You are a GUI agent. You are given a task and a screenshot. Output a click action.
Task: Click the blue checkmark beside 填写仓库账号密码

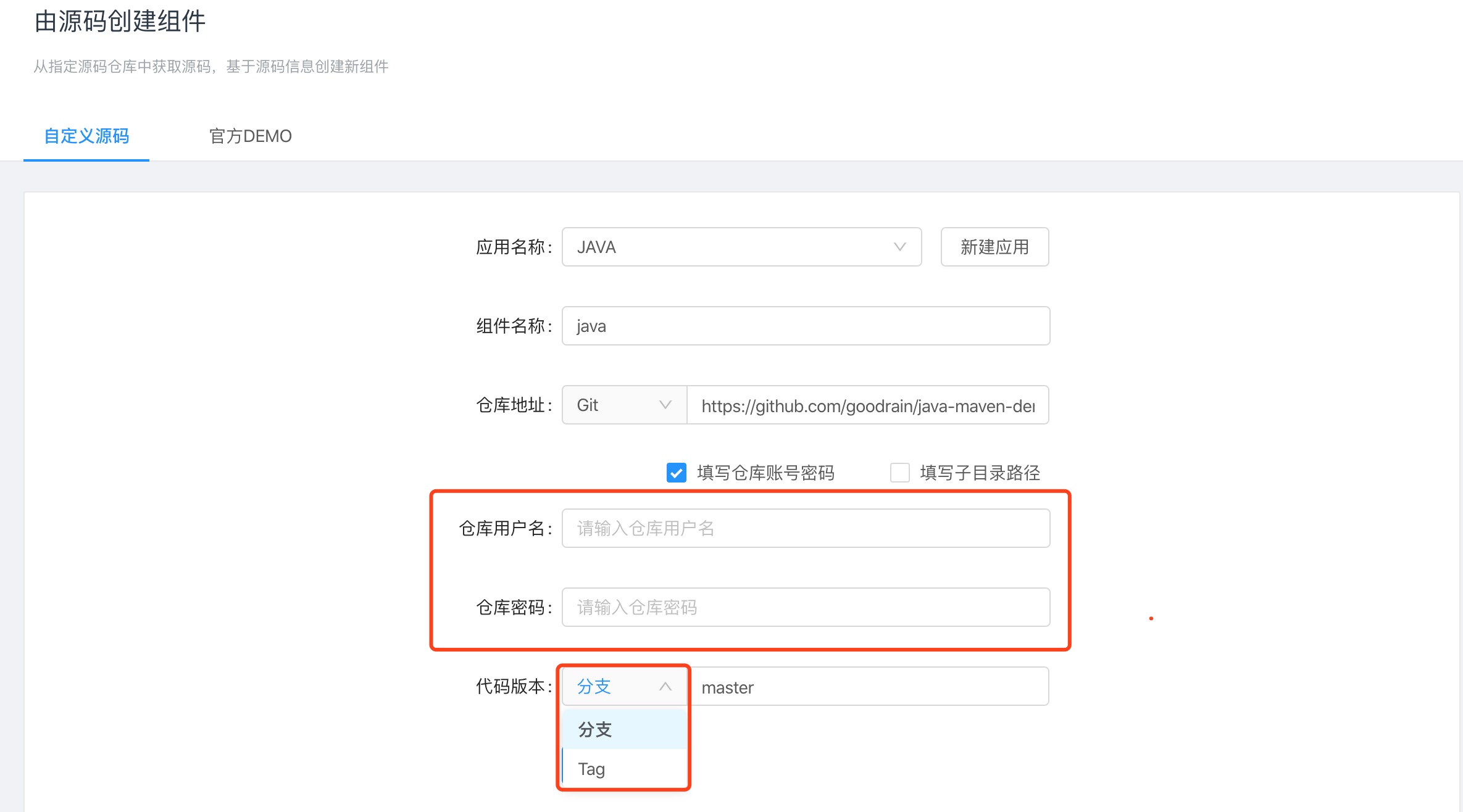click(x=676, y=473)
